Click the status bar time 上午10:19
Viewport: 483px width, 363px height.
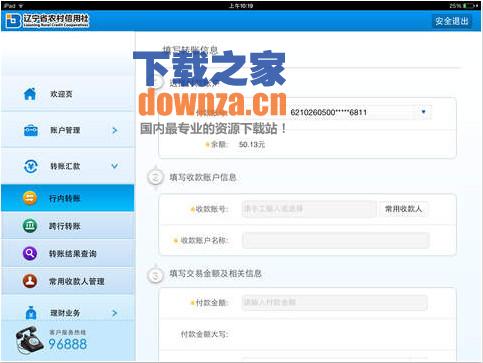tap(241, 6)
